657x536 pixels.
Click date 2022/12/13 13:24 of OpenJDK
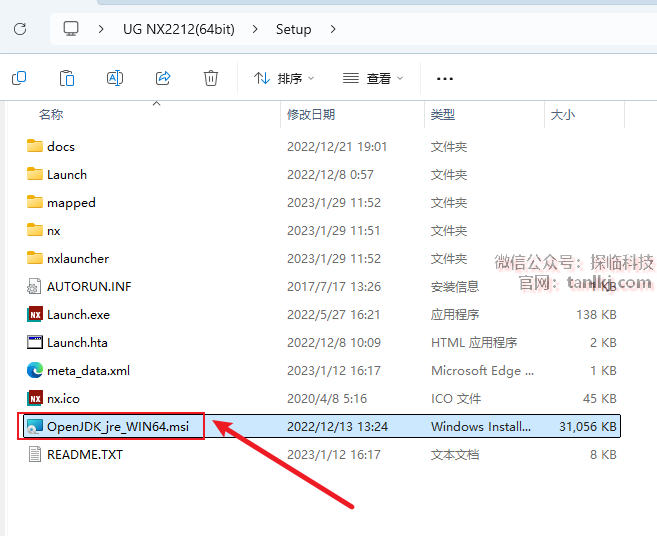(337, 427)
